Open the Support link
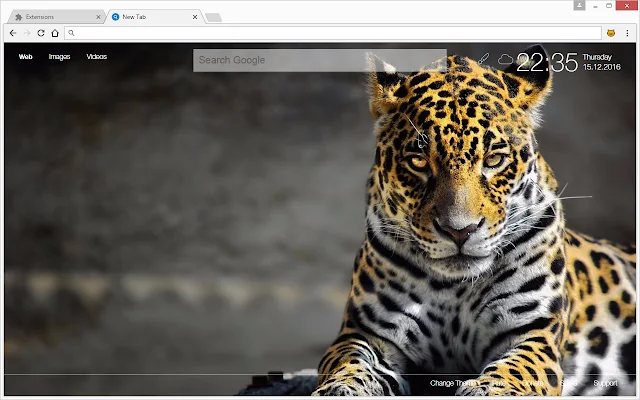 pyautogui.click(x=605, y=383)
